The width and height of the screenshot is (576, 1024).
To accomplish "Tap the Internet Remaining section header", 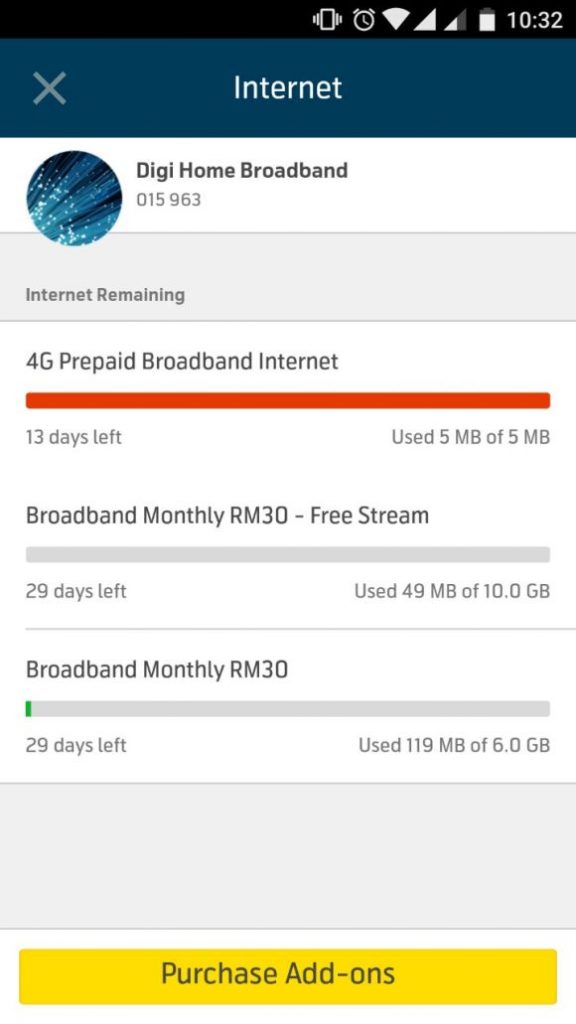I will point(105,294).
